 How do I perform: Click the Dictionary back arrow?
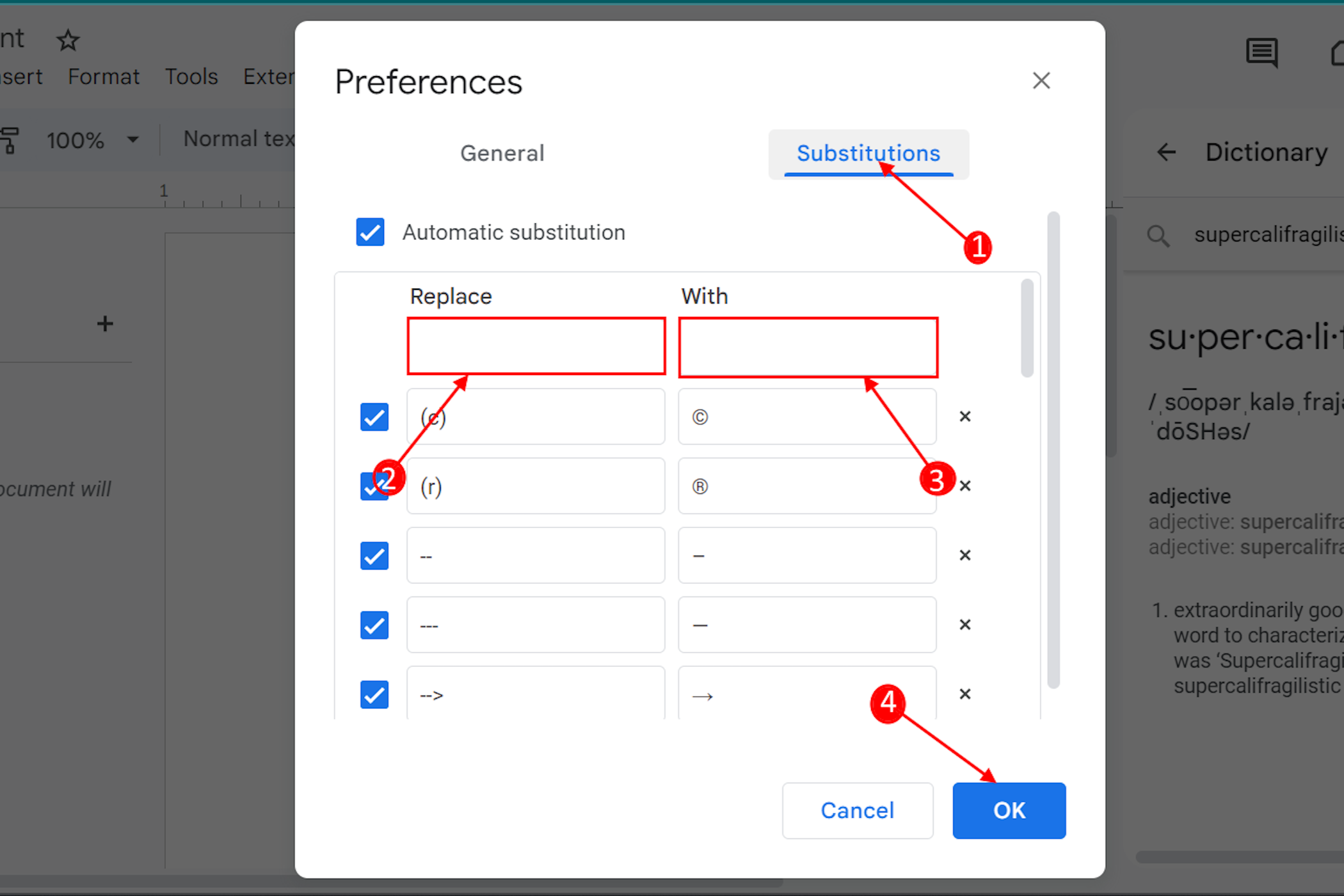pyautogui.click(x=1166, y=152)
